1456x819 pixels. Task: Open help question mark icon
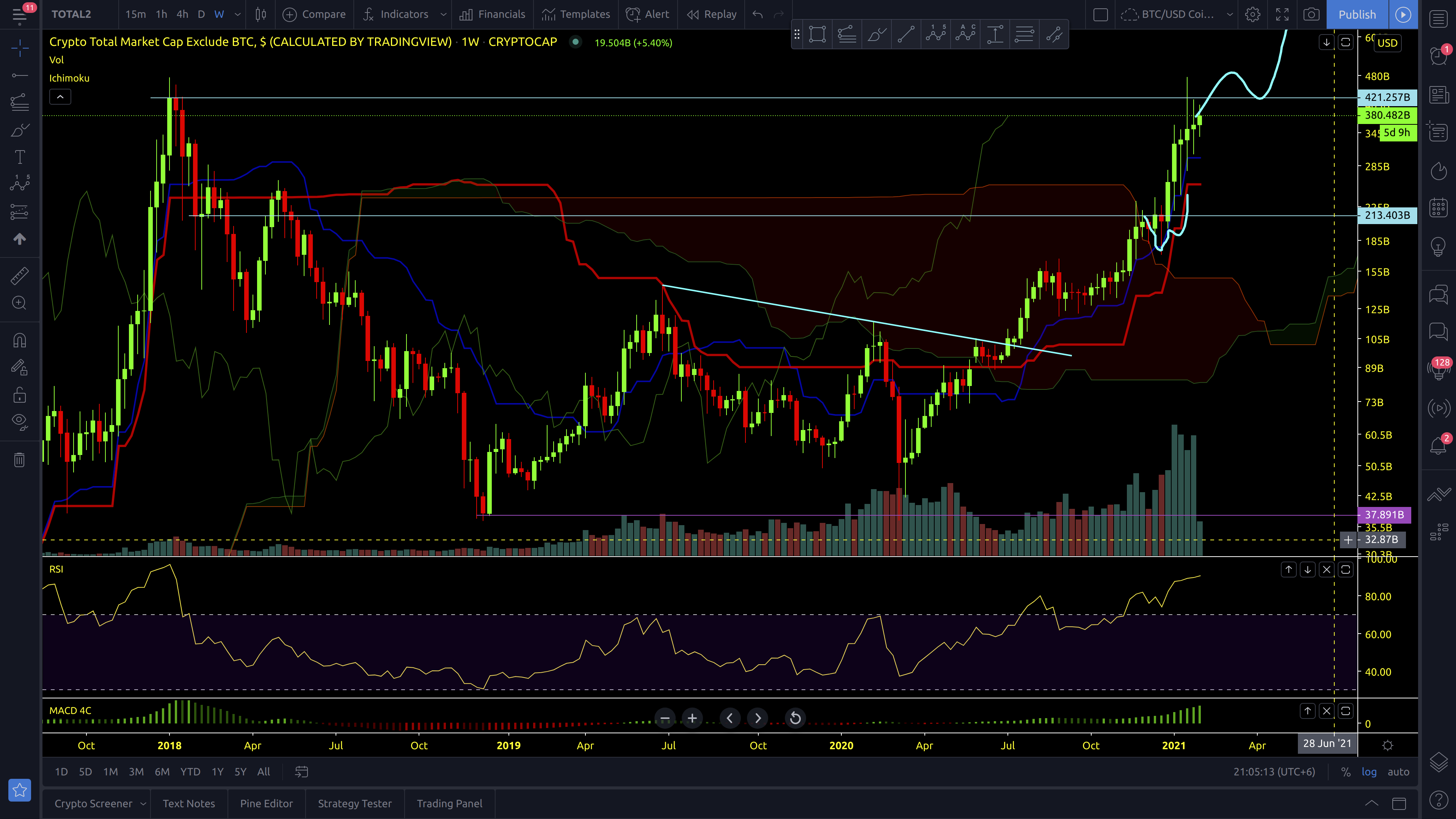1439,799
